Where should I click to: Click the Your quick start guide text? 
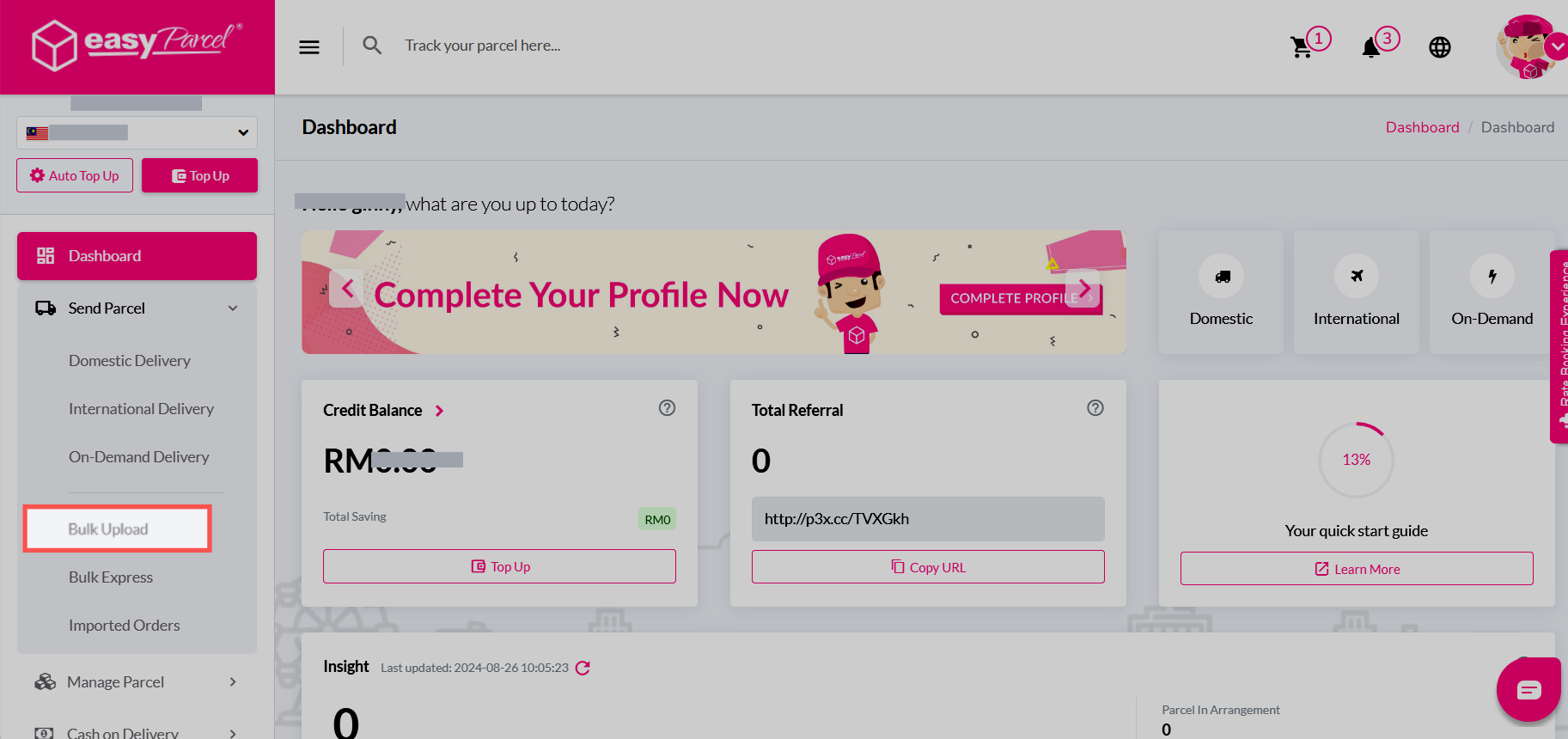[x=1357, y=531]
